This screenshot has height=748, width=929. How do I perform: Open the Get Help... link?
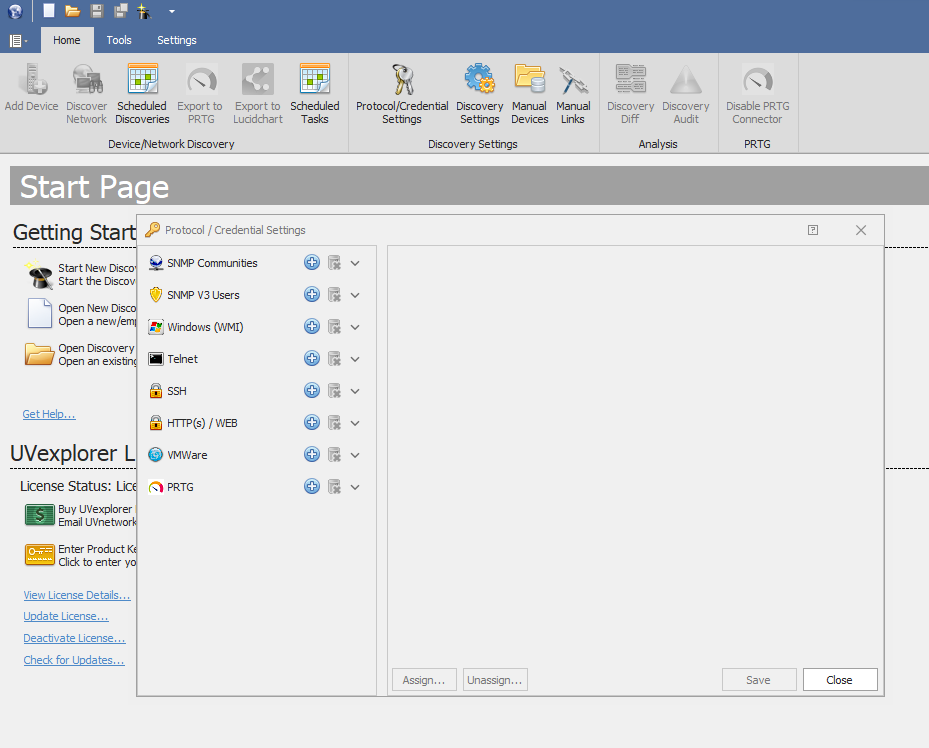pos(49,414)
